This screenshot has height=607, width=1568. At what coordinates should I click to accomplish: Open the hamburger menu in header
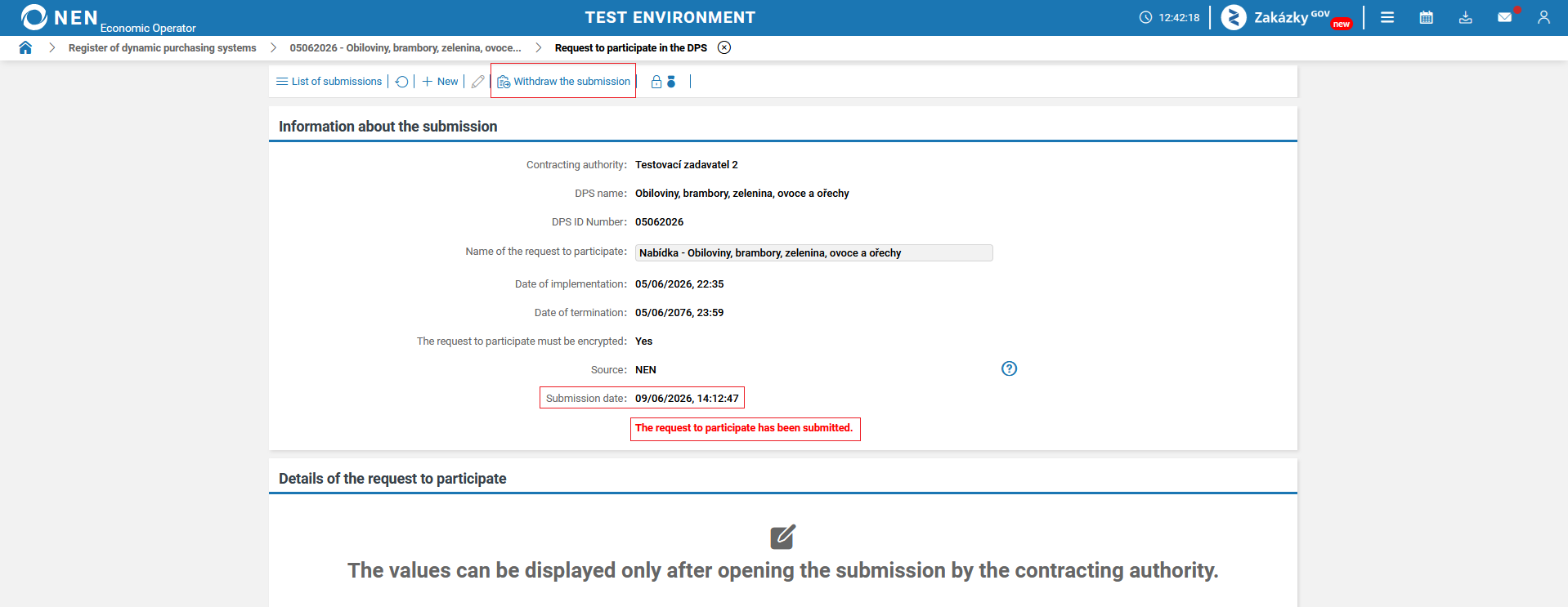tap(1387, 17)
